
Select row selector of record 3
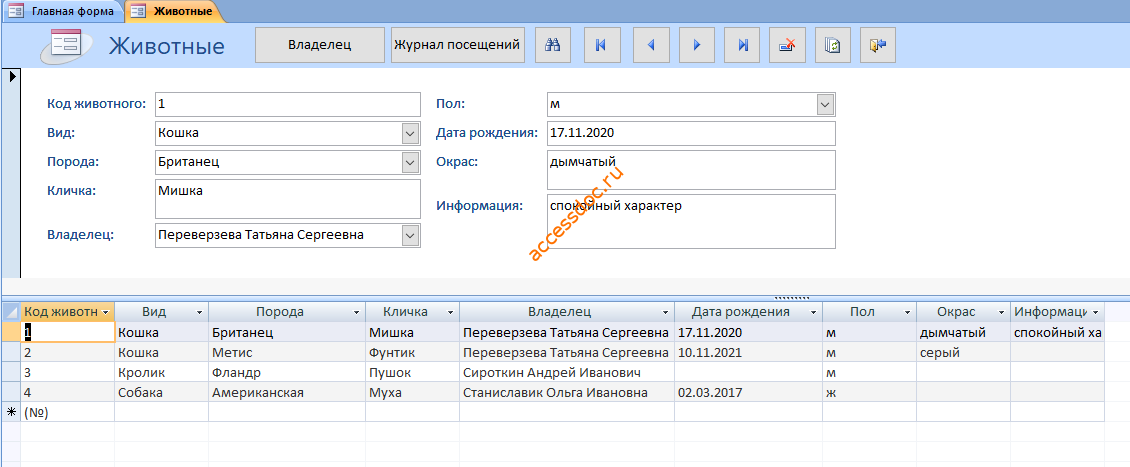(x=11, y=373)
